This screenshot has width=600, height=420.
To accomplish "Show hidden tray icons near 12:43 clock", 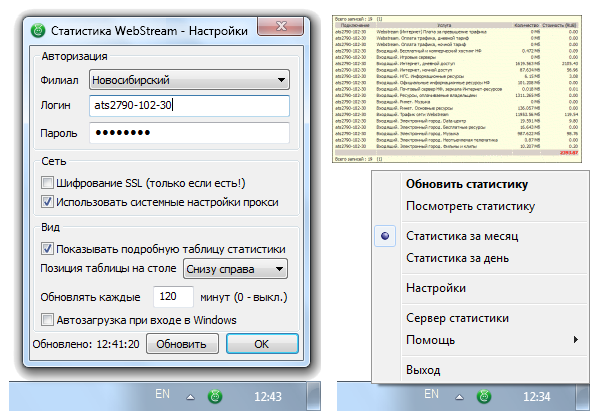I will pos(190,397).
